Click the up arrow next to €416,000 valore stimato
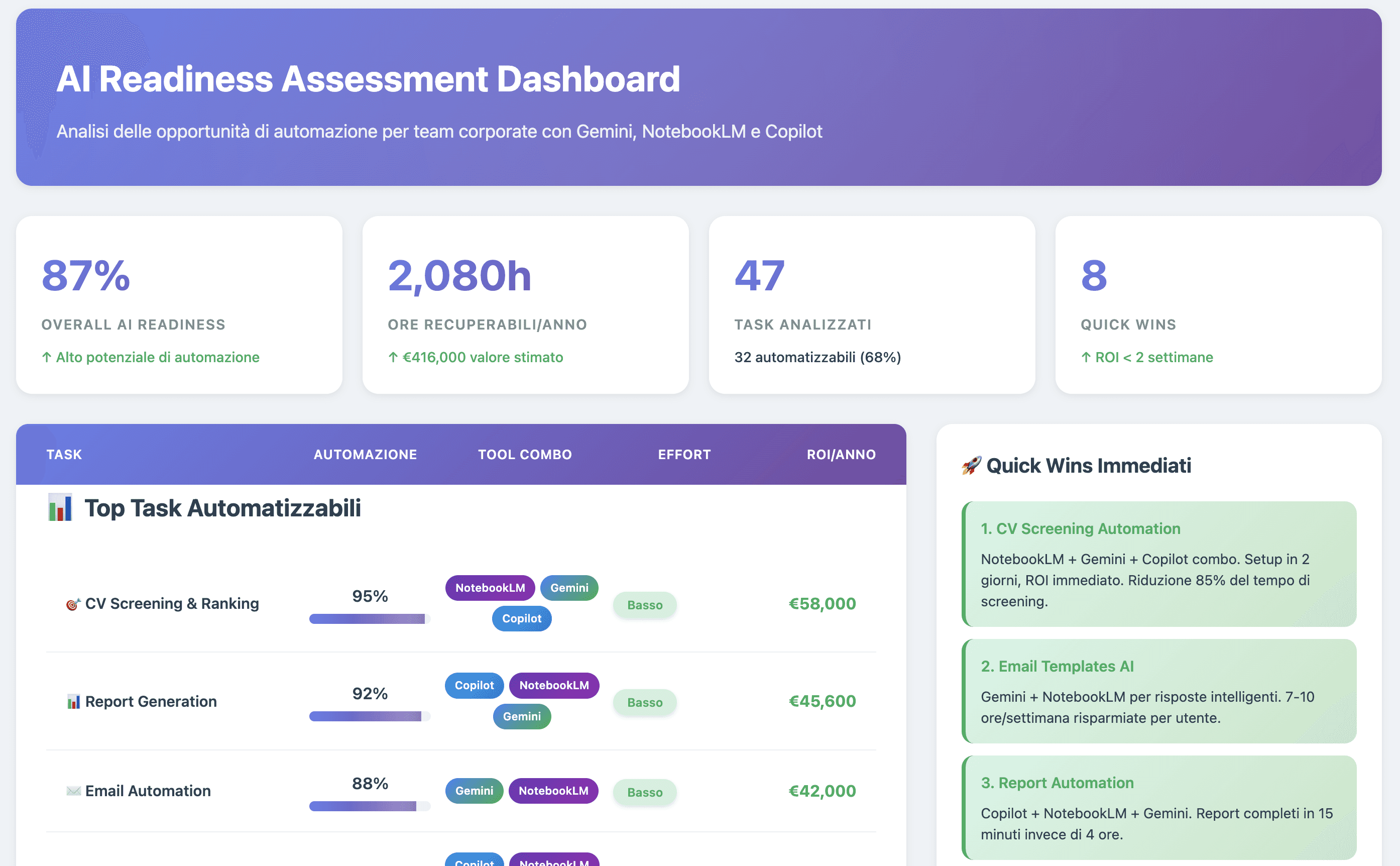Screen dimensions: 1400x866 click(x=393, y=357)
